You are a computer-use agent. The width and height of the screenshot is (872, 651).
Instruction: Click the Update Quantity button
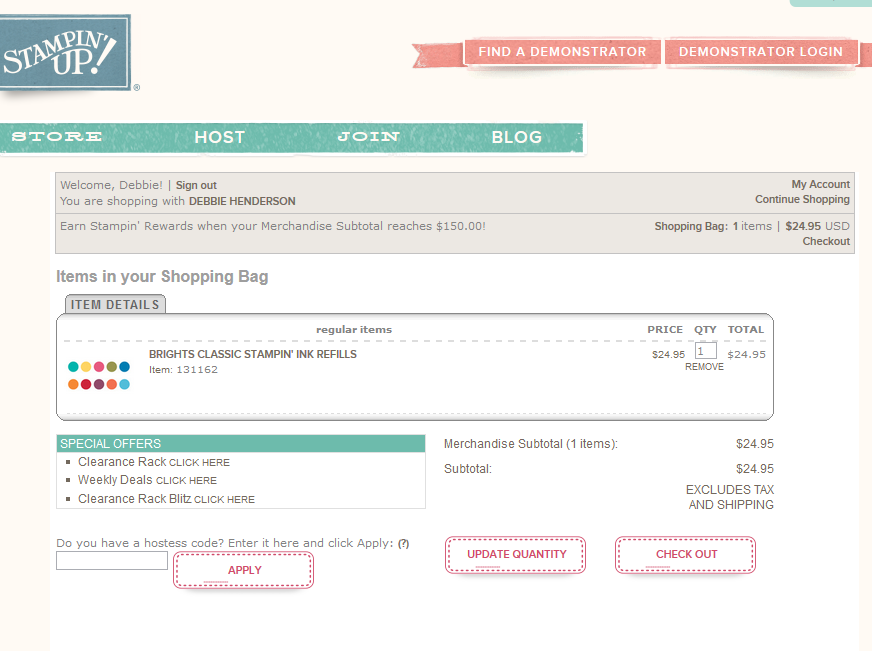point(516,554)
